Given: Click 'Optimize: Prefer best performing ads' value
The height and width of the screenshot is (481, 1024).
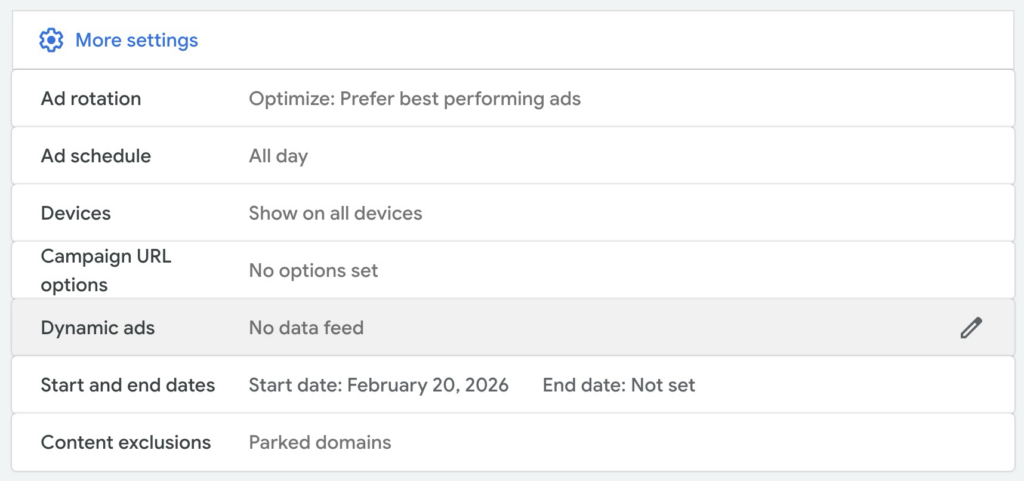Looking at the screenshot, I should click(x=414, y=99).
